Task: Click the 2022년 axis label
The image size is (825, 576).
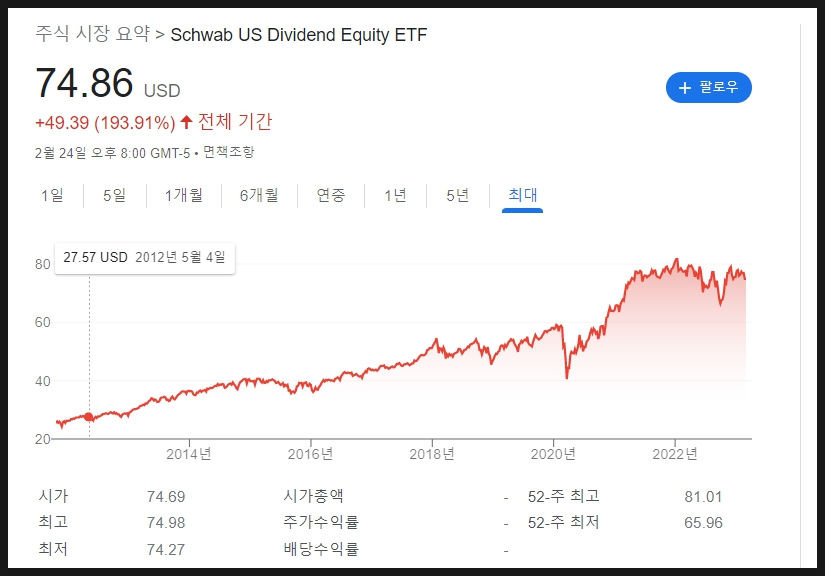Action: coord(675,454)
